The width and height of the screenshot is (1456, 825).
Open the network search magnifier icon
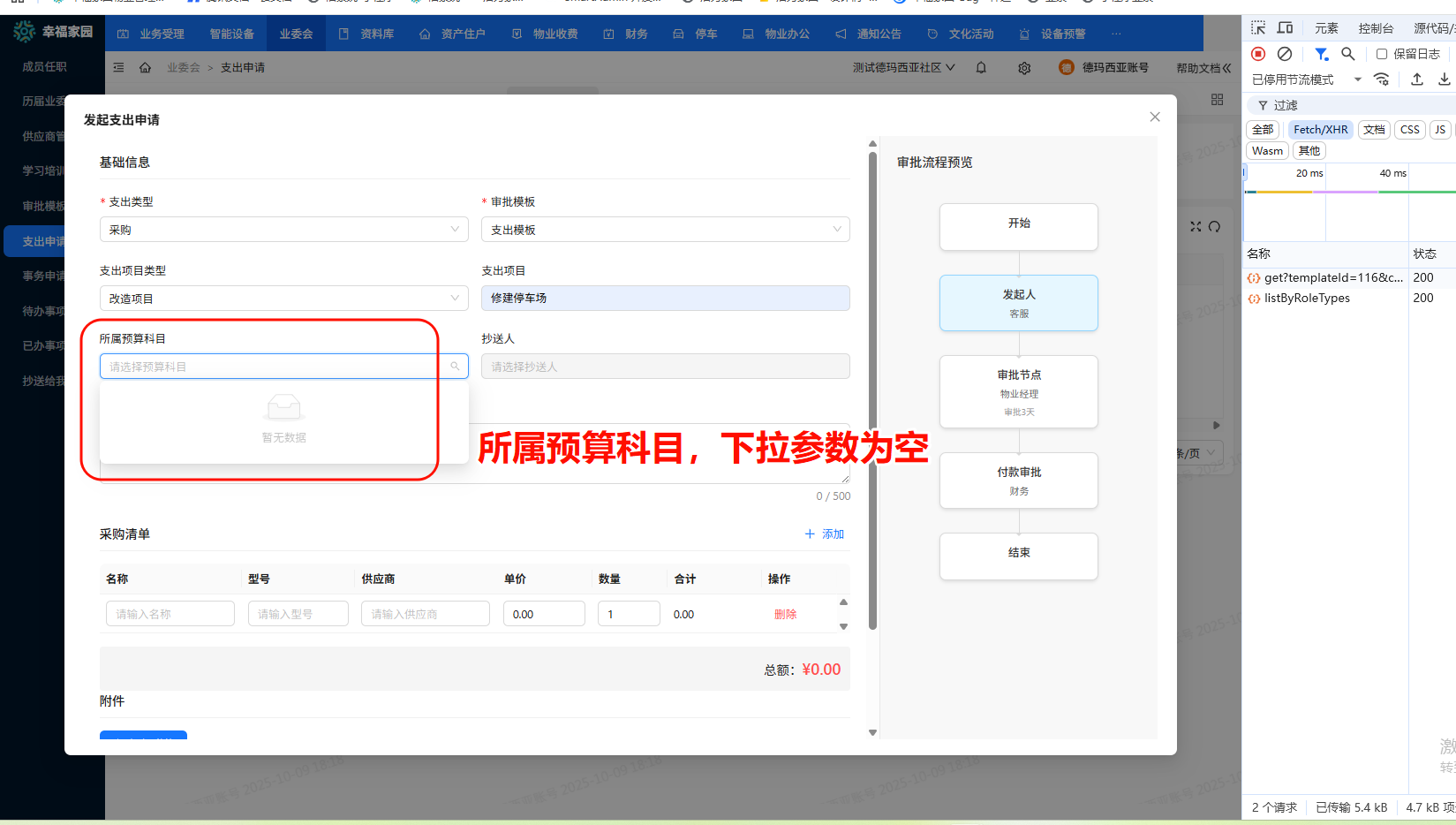(1347, 54)
